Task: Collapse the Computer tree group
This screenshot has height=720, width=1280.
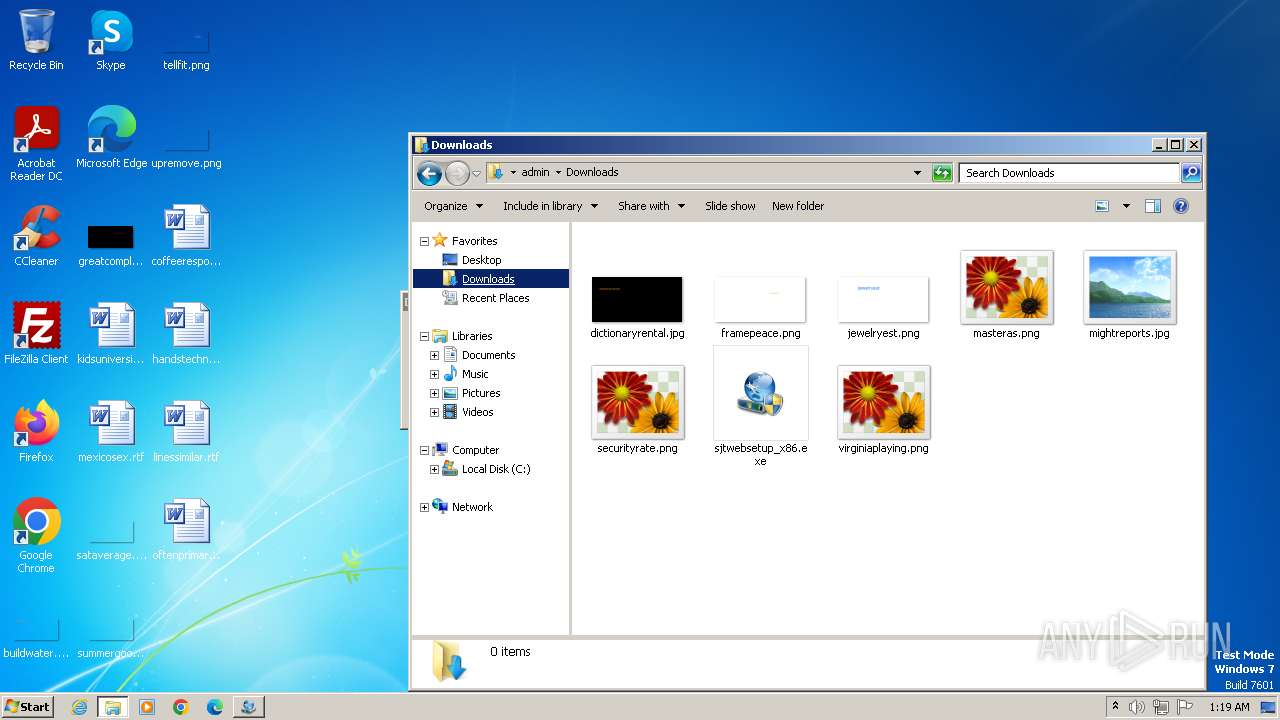Action: (424, 450)
